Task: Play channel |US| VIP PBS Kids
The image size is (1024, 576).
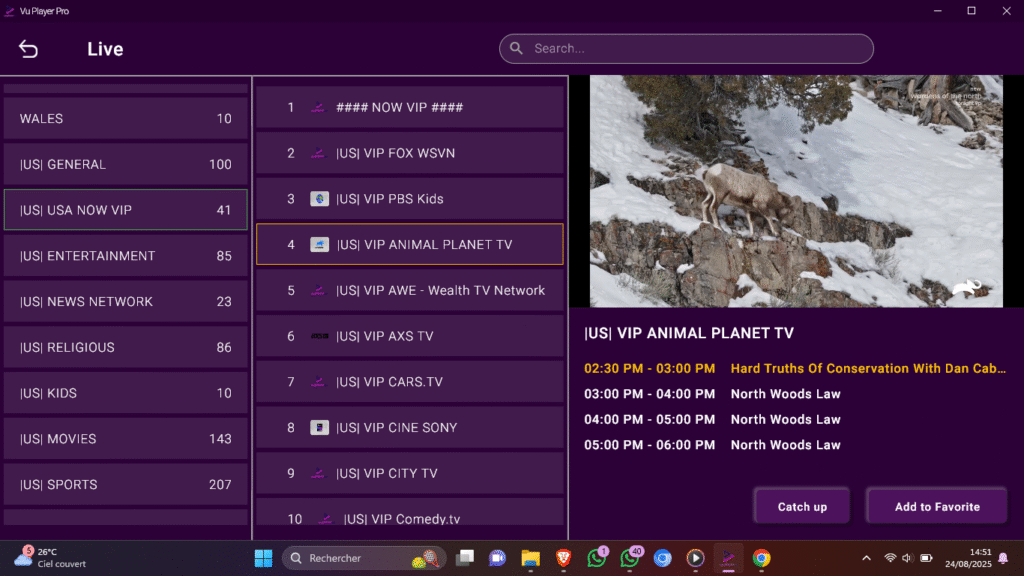Action: [409, 199]
